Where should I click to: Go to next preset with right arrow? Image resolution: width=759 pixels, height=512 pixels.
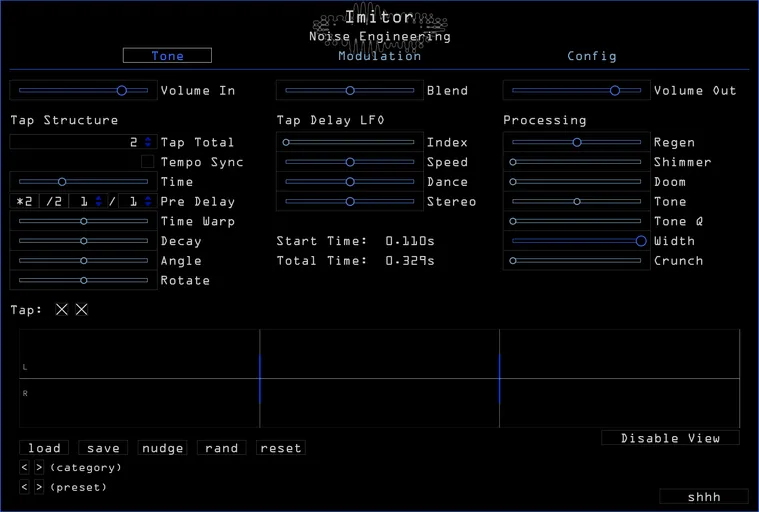39,487
